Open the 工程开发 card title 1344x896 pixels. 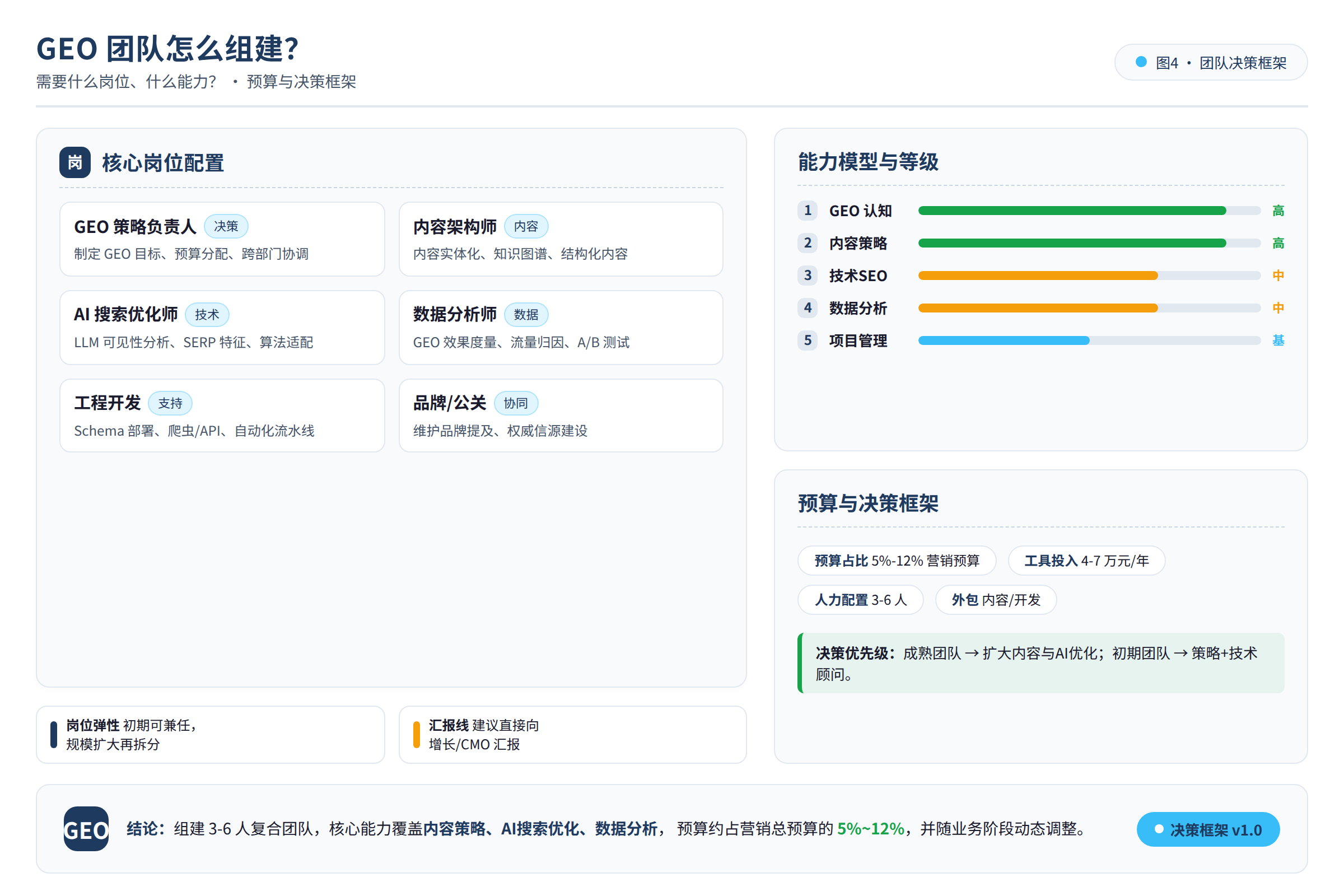[x=108, y=403]
